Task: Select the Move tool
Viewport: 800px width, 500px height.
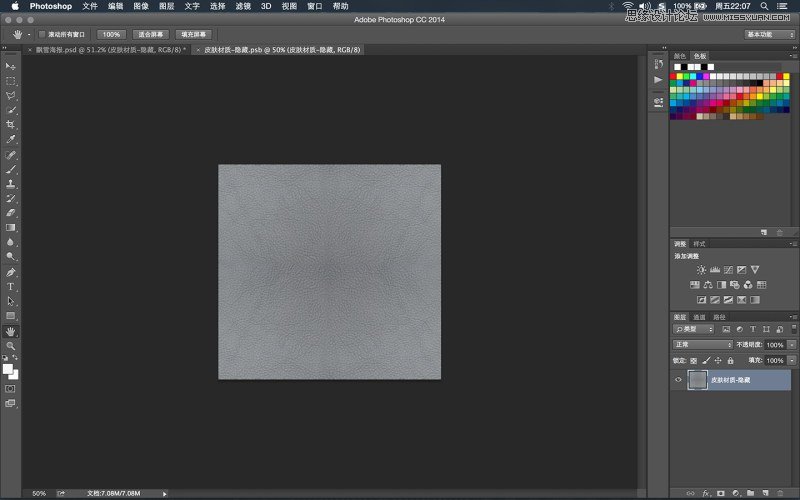Action: (11, 66)
